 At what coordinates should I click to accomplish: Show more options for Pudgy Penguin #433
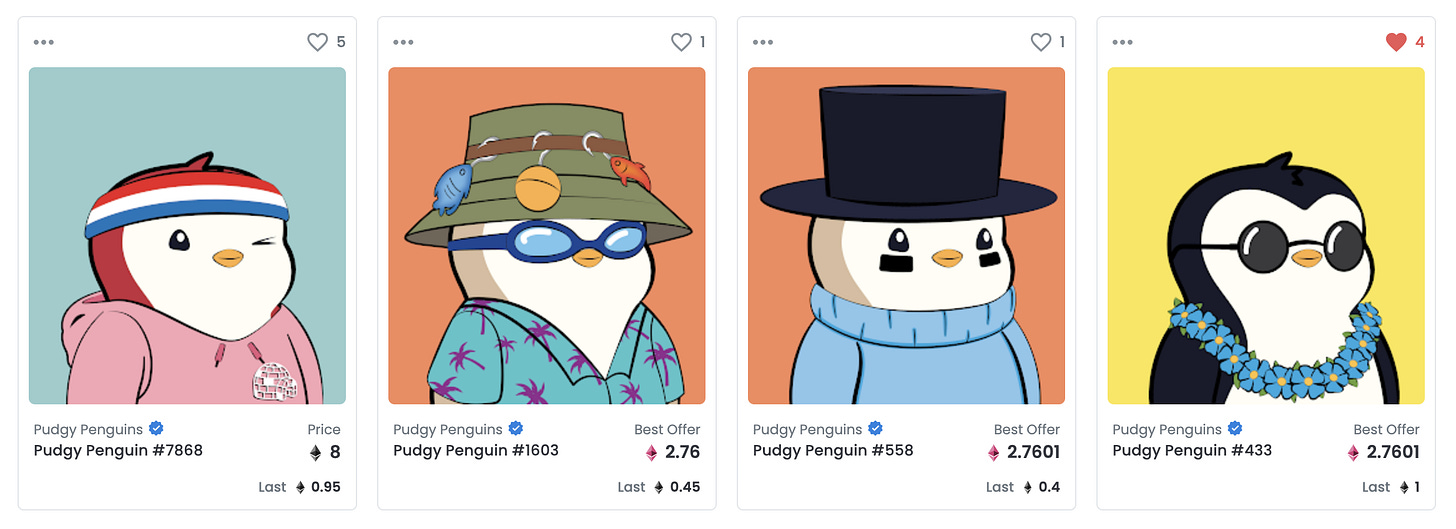[x=1123, y=42]
